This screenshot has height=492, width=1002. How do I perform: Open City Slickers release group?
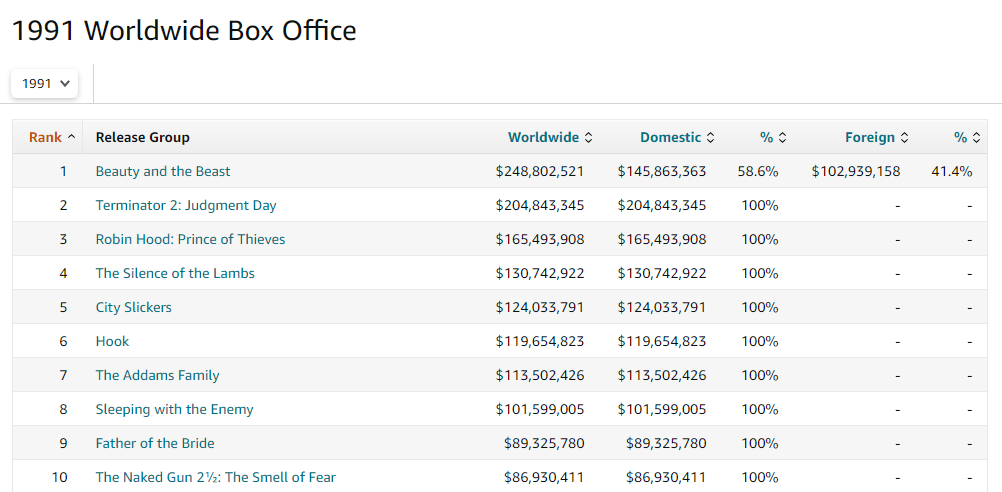pyautogui.click(x=134, y=307)
